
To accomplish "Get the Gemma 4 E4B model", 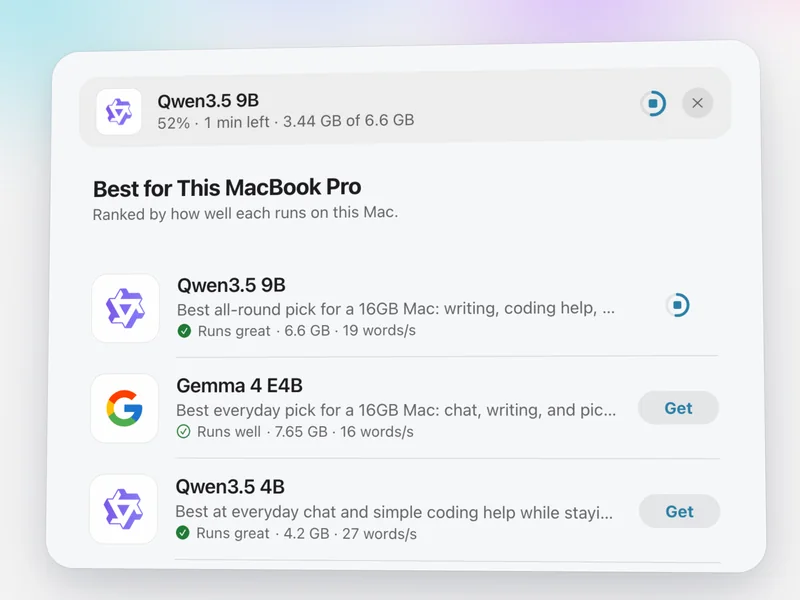I will 678,408.
